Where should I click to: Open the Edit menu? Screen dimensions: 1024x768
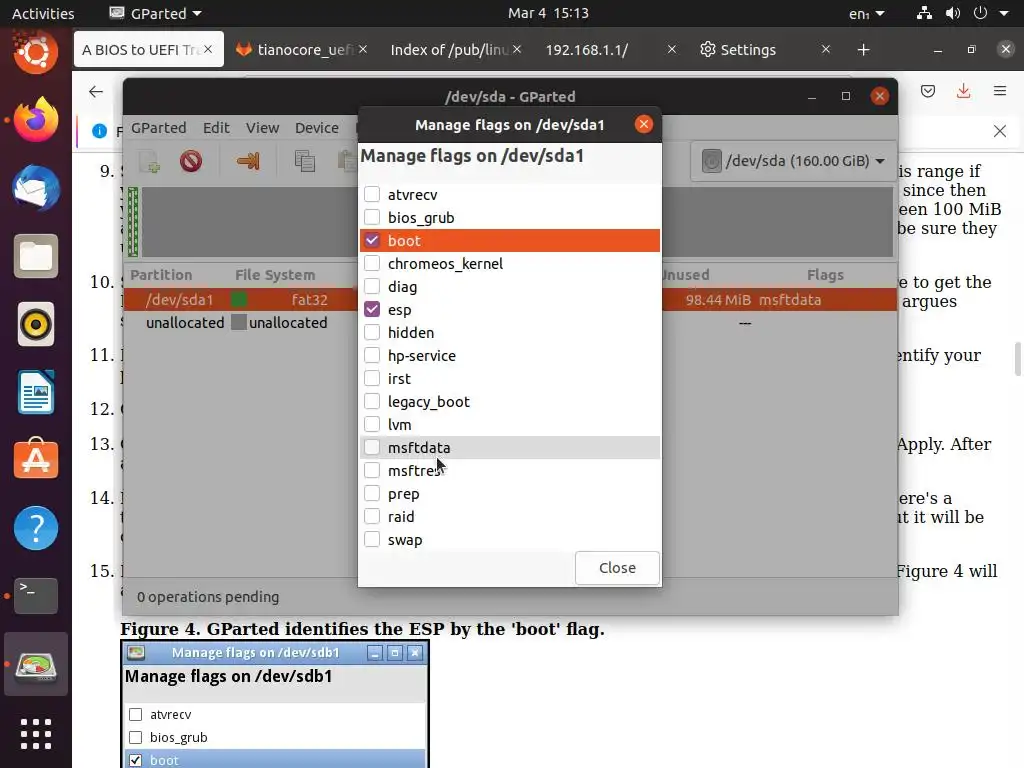tap(216, 128)
